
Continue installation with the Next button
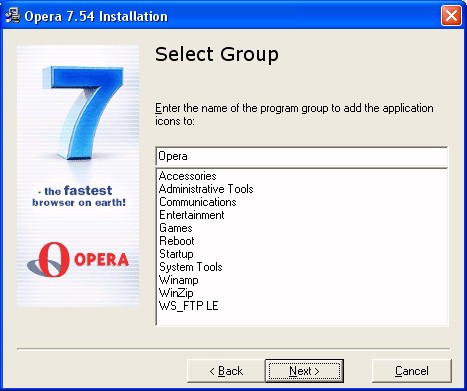304,371
